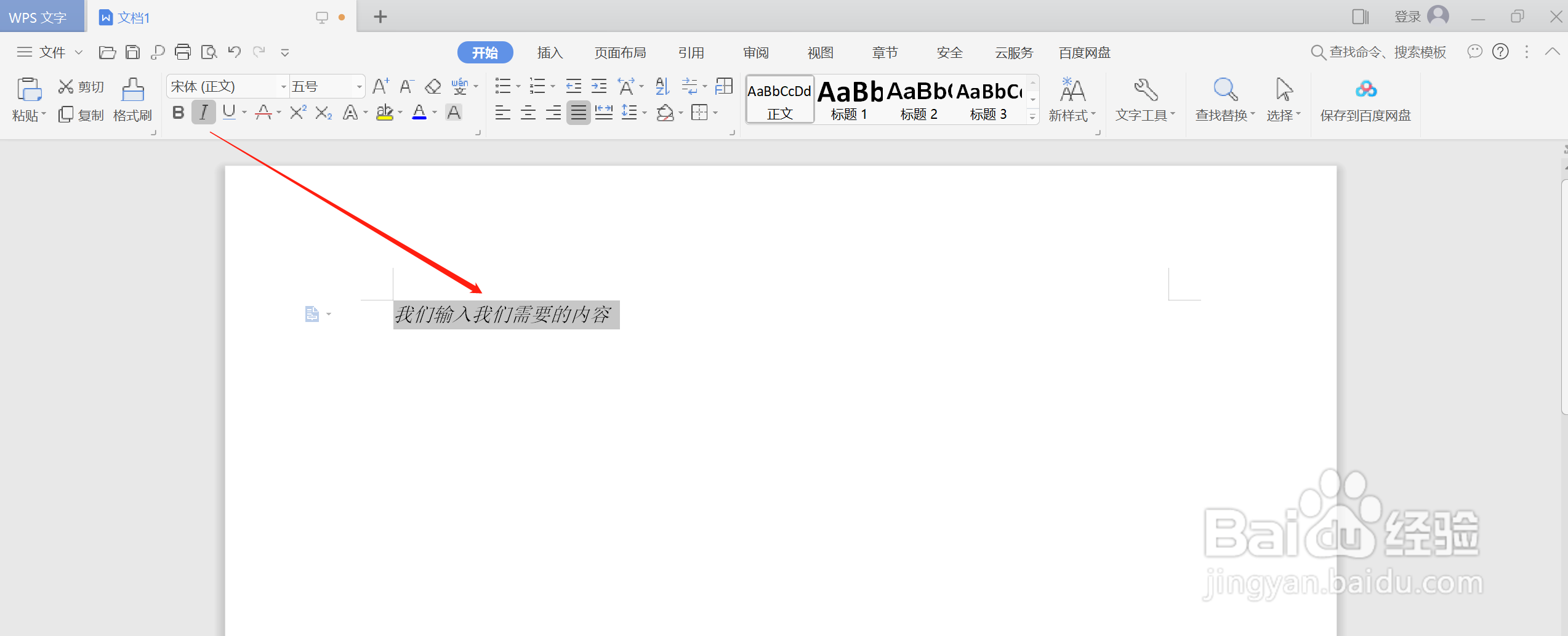This screenshot has width=1568, height=636.
Task: Switch to the 插入 tab
Action: coord(550,52)
